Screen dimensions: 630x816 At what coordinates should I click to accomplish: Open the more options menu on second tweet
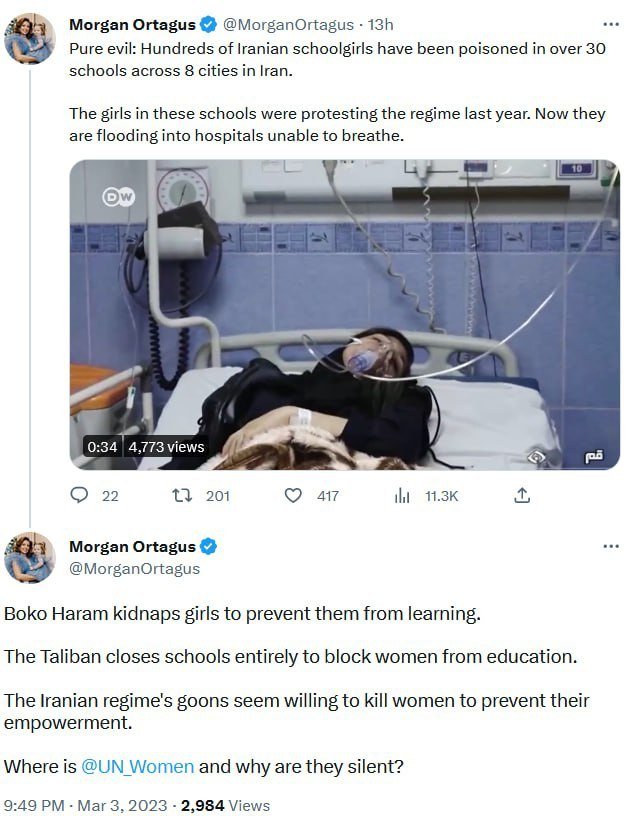pyautogui.click(x=610, y=546)
